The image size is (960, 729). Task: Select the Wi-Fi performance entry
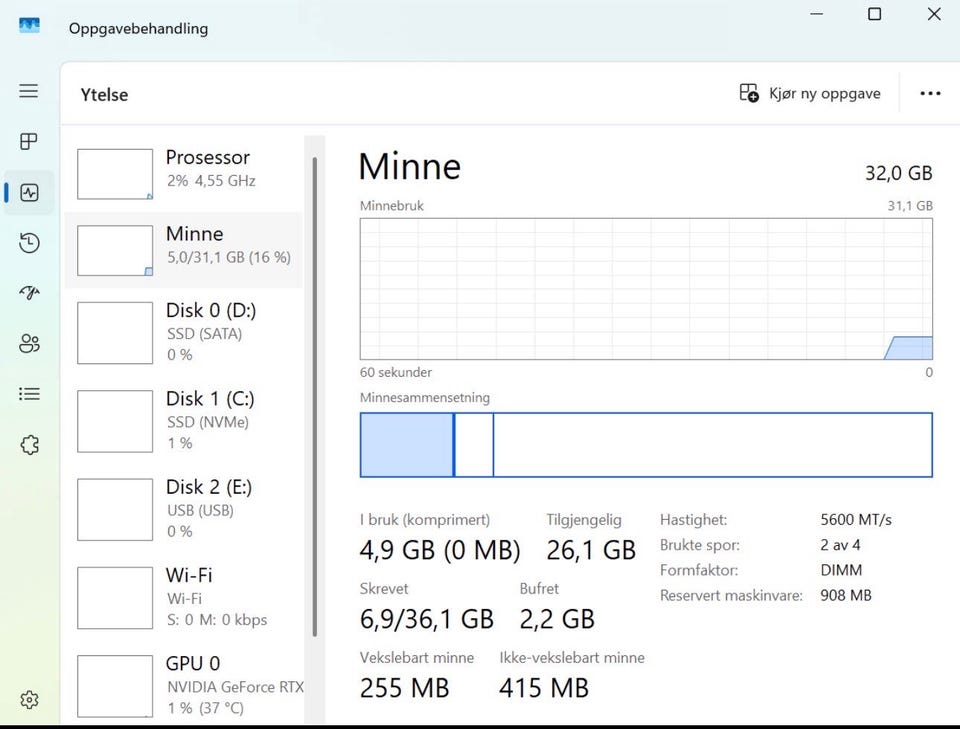[x=184, y=597]
